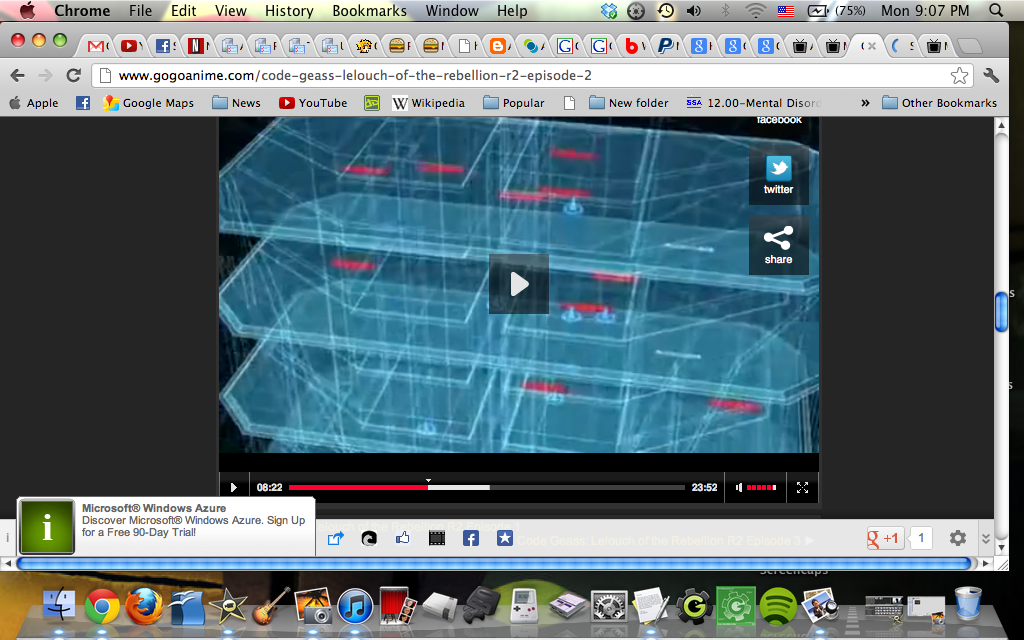Screen dimensions: 1024x640
Task: Click the share arrow icon in the bottom toolbar
Action: coord(336,538)
